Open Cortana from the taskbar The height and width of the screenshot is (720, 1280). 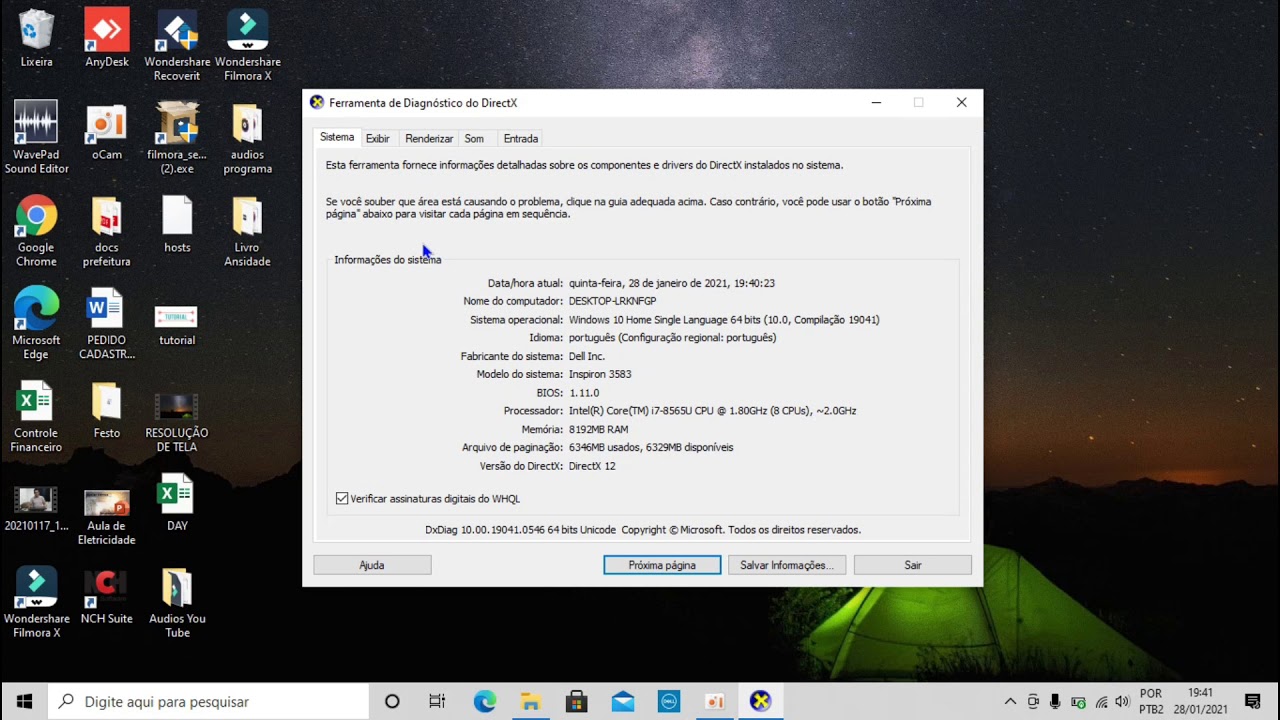pos(392,701)
